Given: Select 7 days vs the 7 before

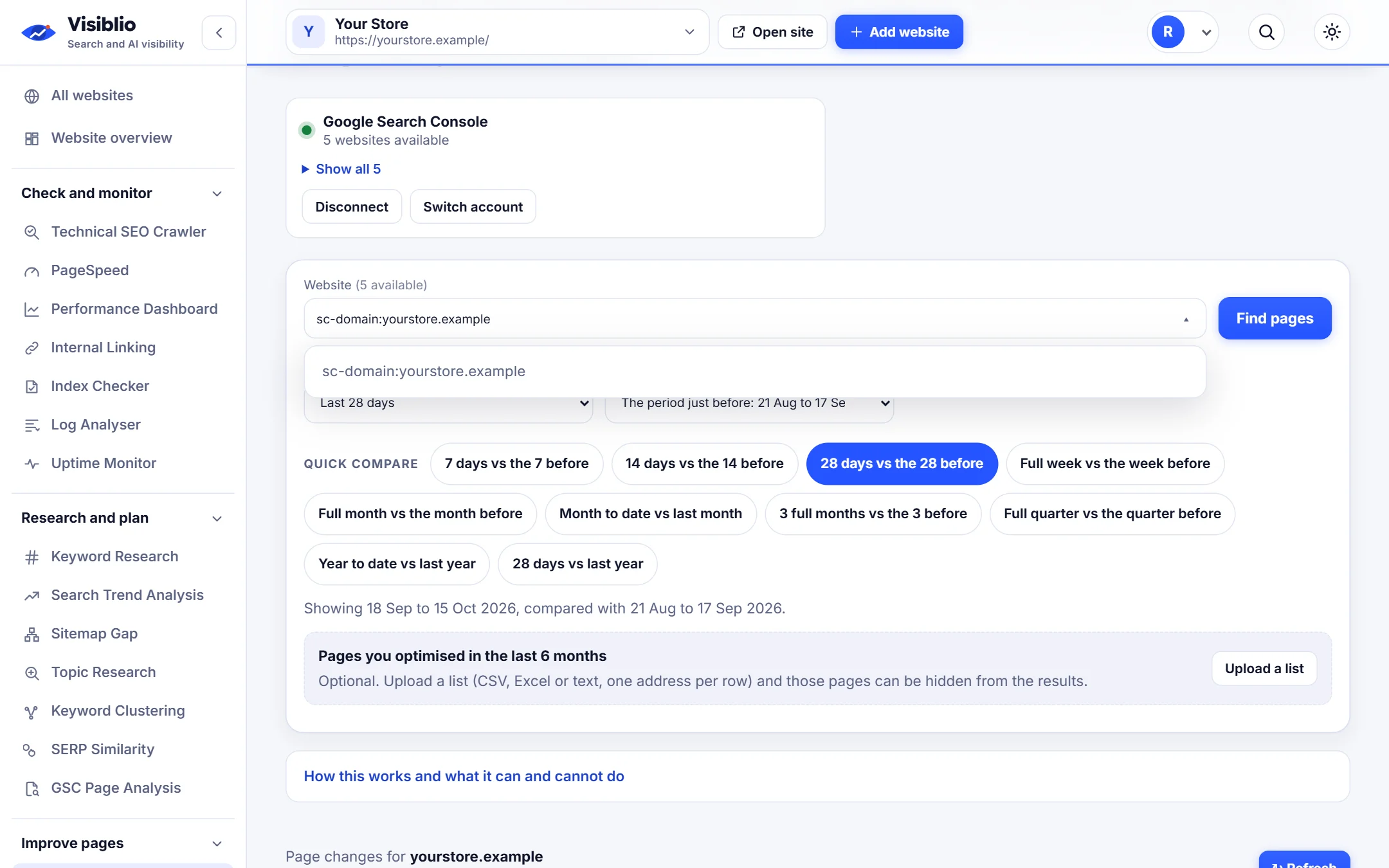Looking at the screenshot, I should 516,464.
